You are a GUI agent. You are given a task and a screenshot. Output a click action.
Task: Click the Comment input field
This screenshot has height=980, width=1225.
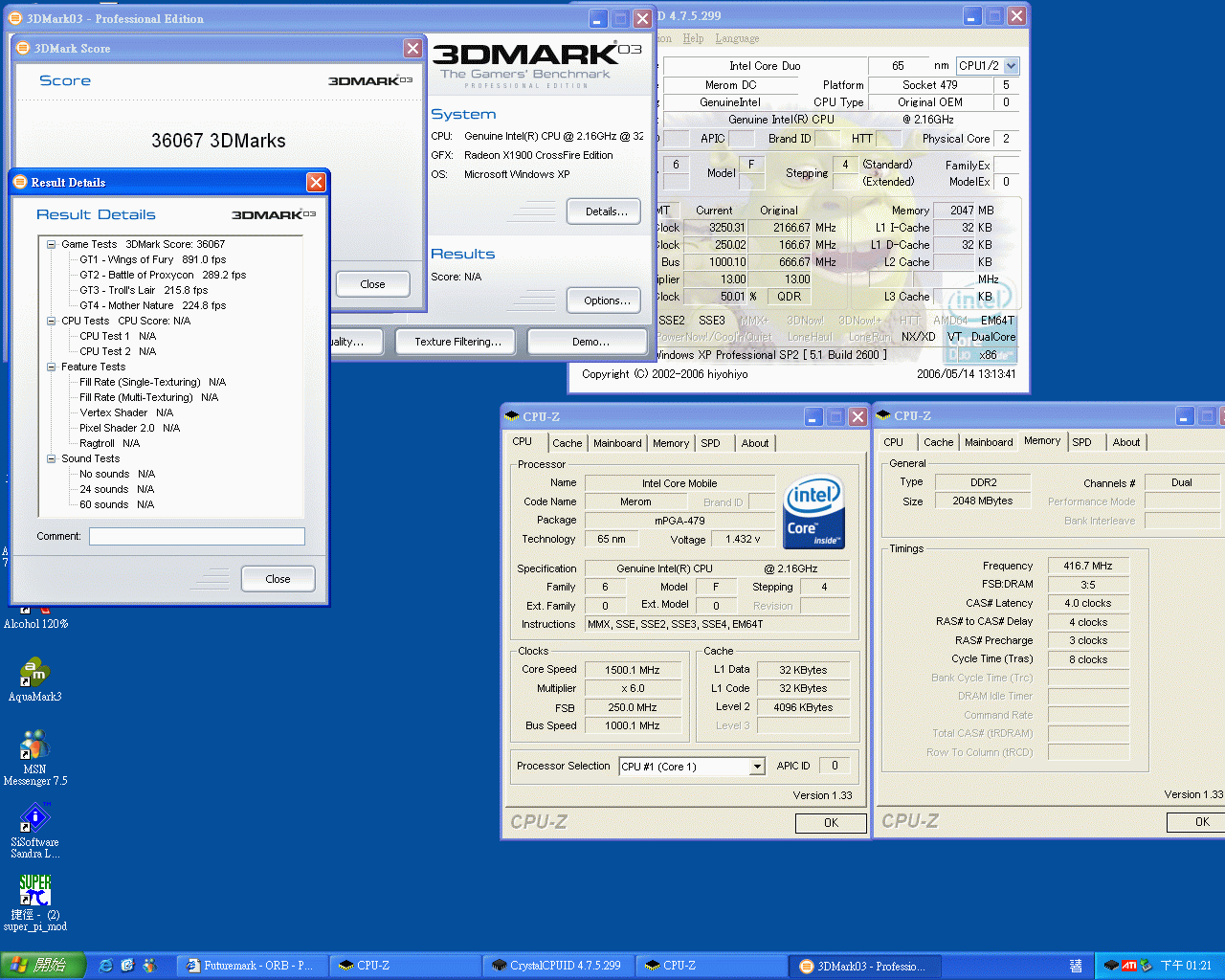(197, 537)
